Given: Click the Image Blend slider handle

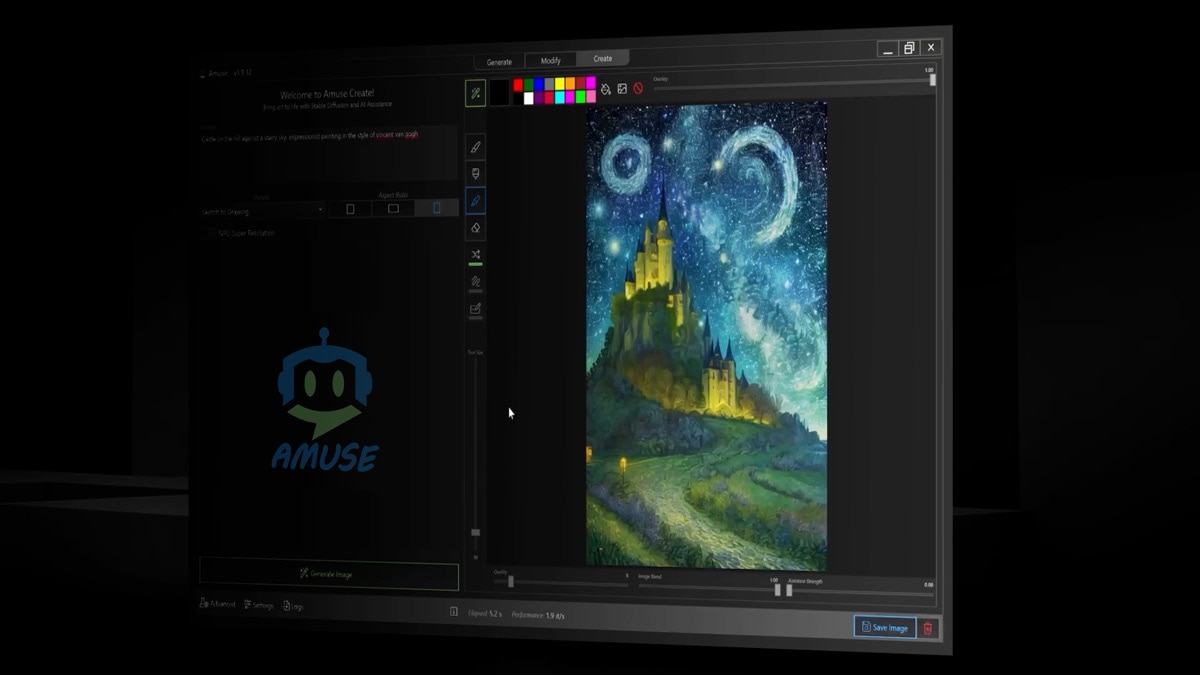Looking at the screenshot, I should (x=777, y=590).
